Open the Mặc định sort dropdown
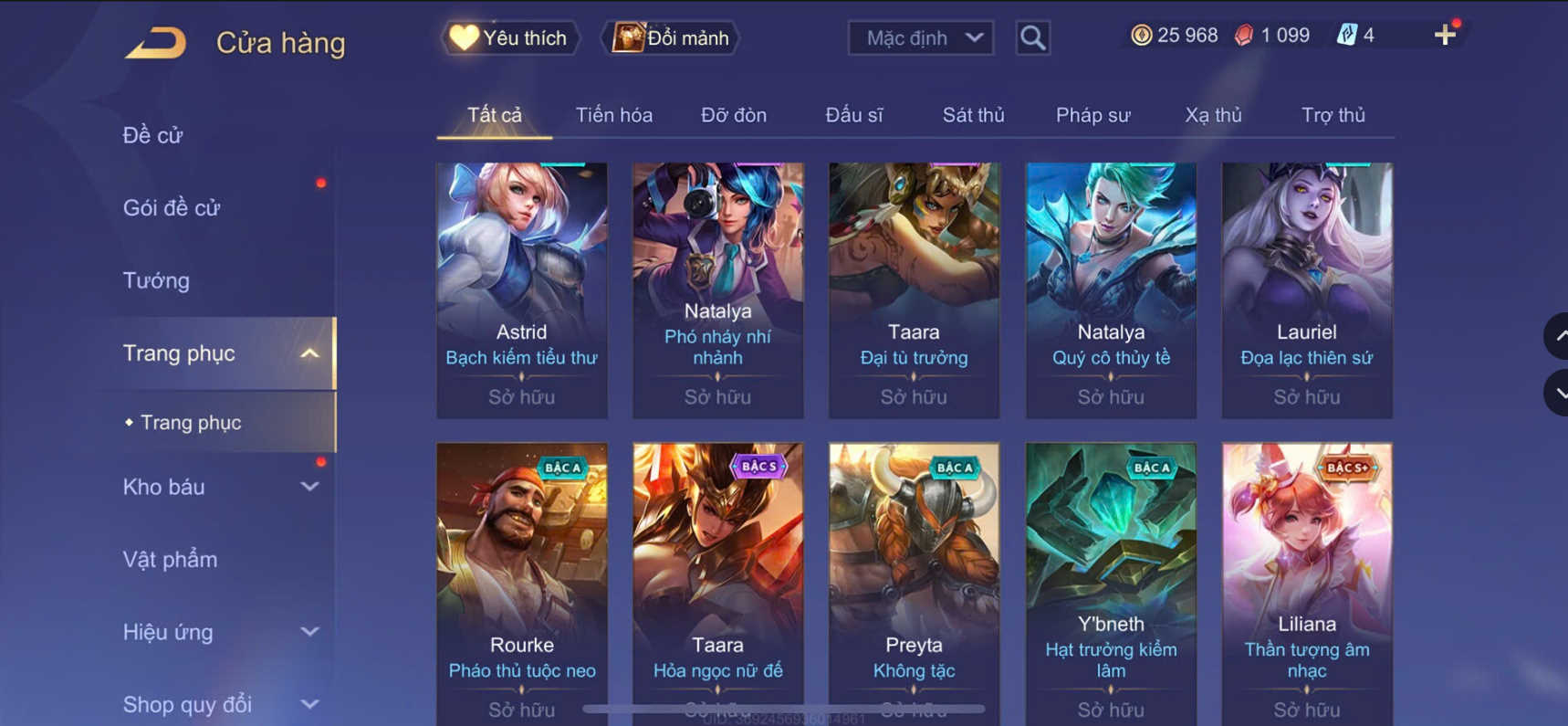The height and width of the screenshot is (726, 1568). tap(920, 37)
